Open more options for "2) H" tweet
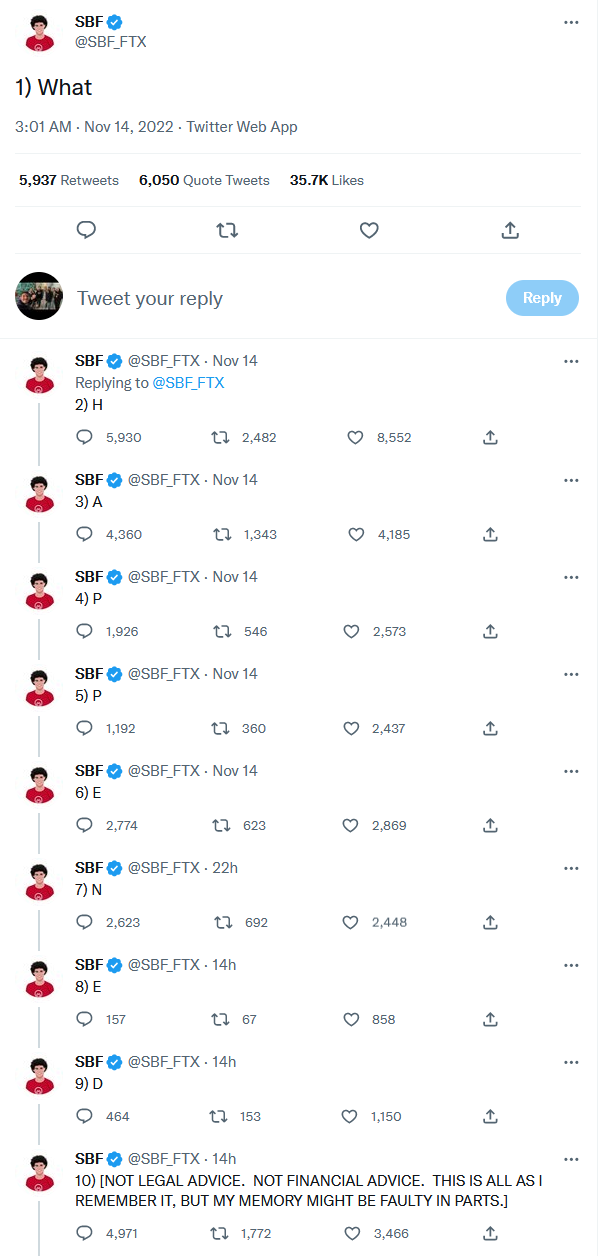 (x=571, y=360)
